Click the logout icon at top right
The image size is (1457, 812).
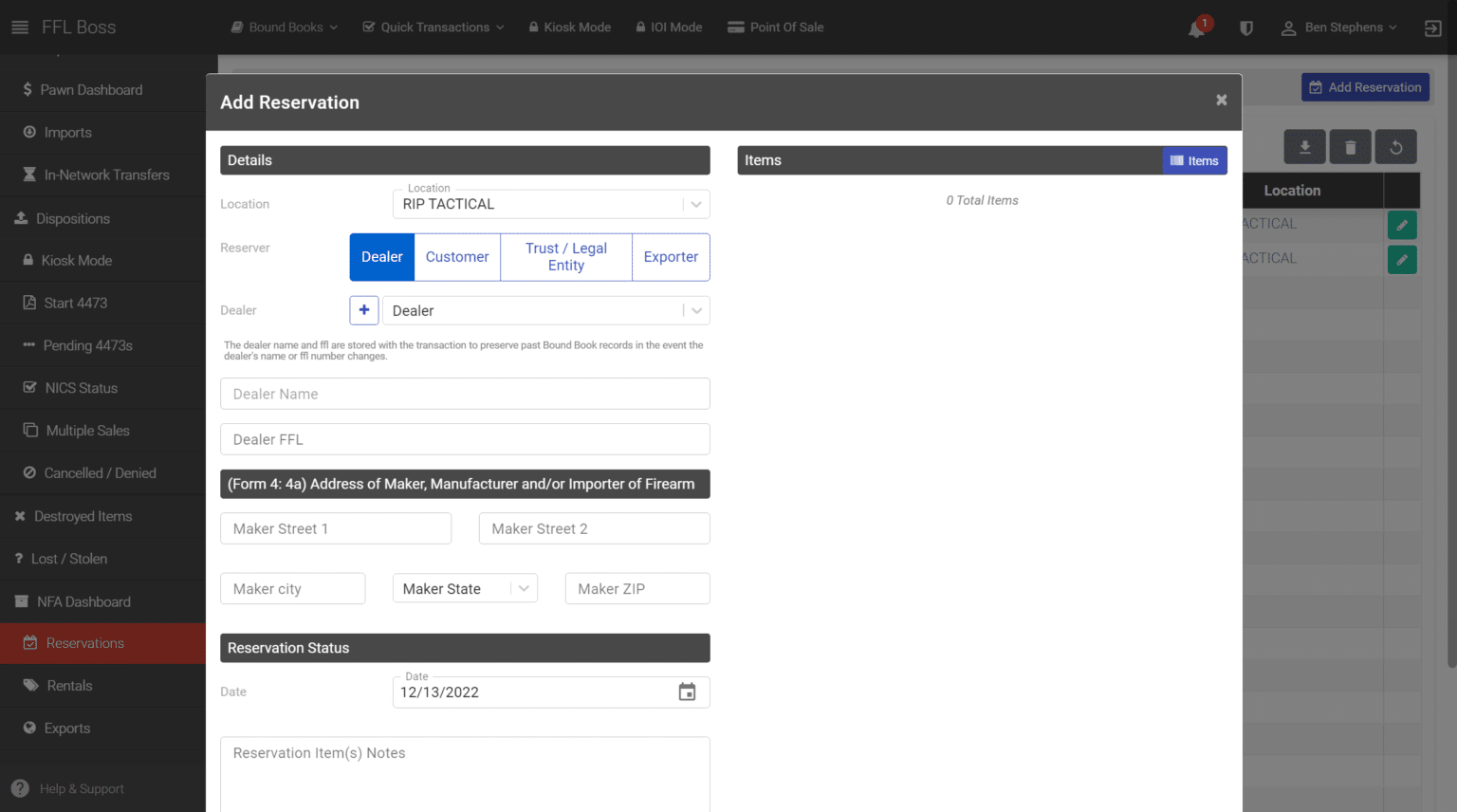pos(1432,28)
